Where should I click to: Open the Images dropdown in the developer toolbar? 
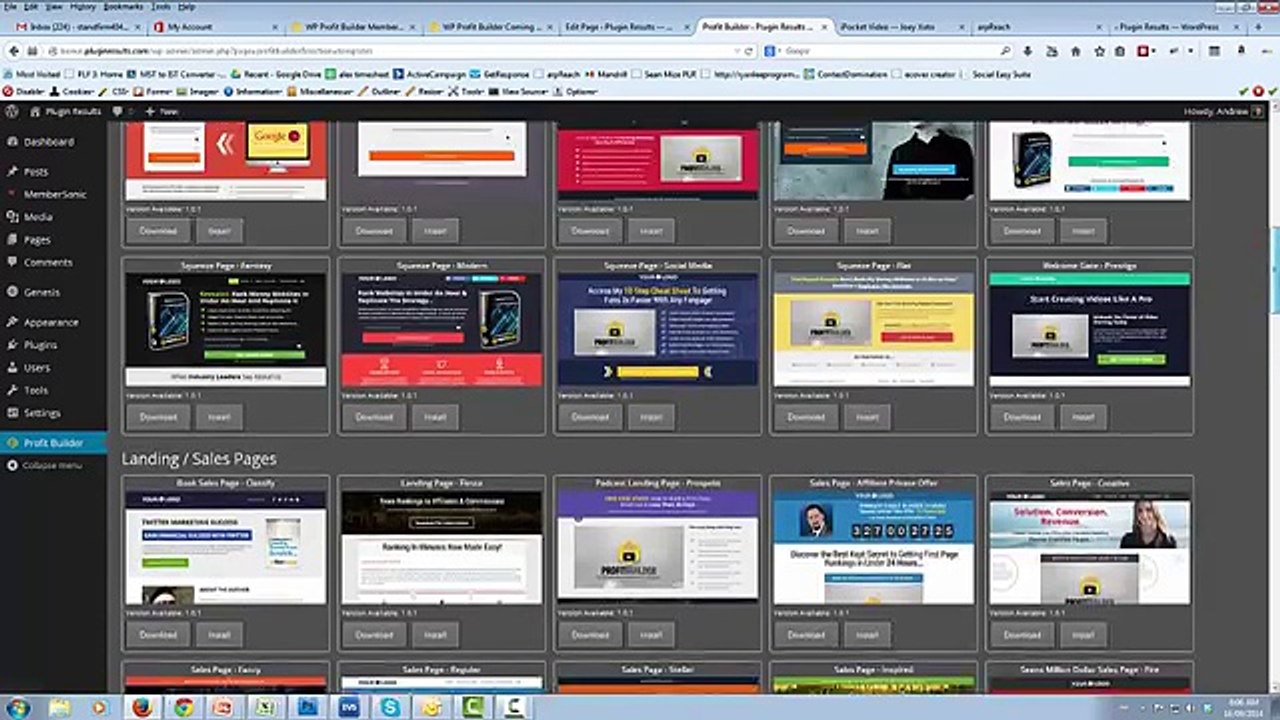(196, 91)
